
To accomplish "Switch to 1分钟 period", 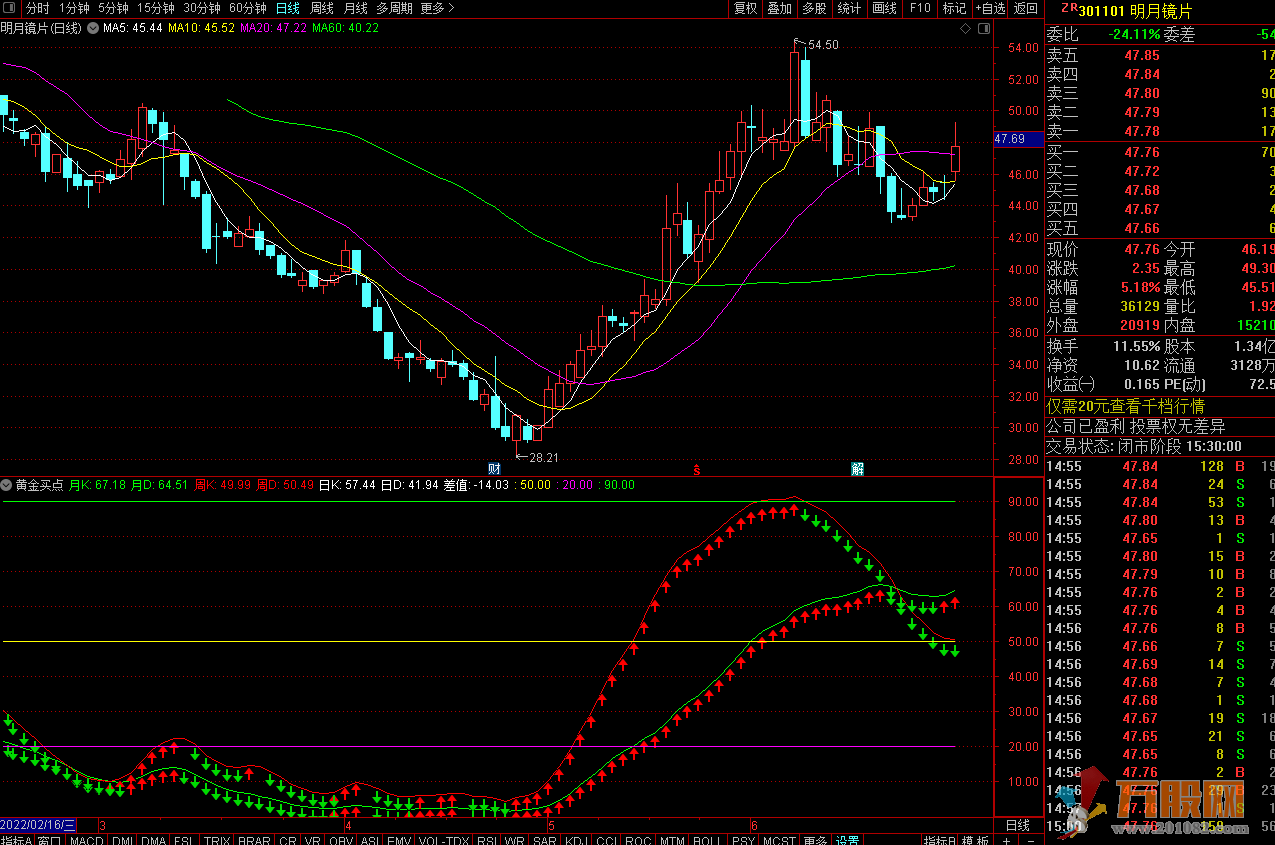I will [x=74, y=8].
